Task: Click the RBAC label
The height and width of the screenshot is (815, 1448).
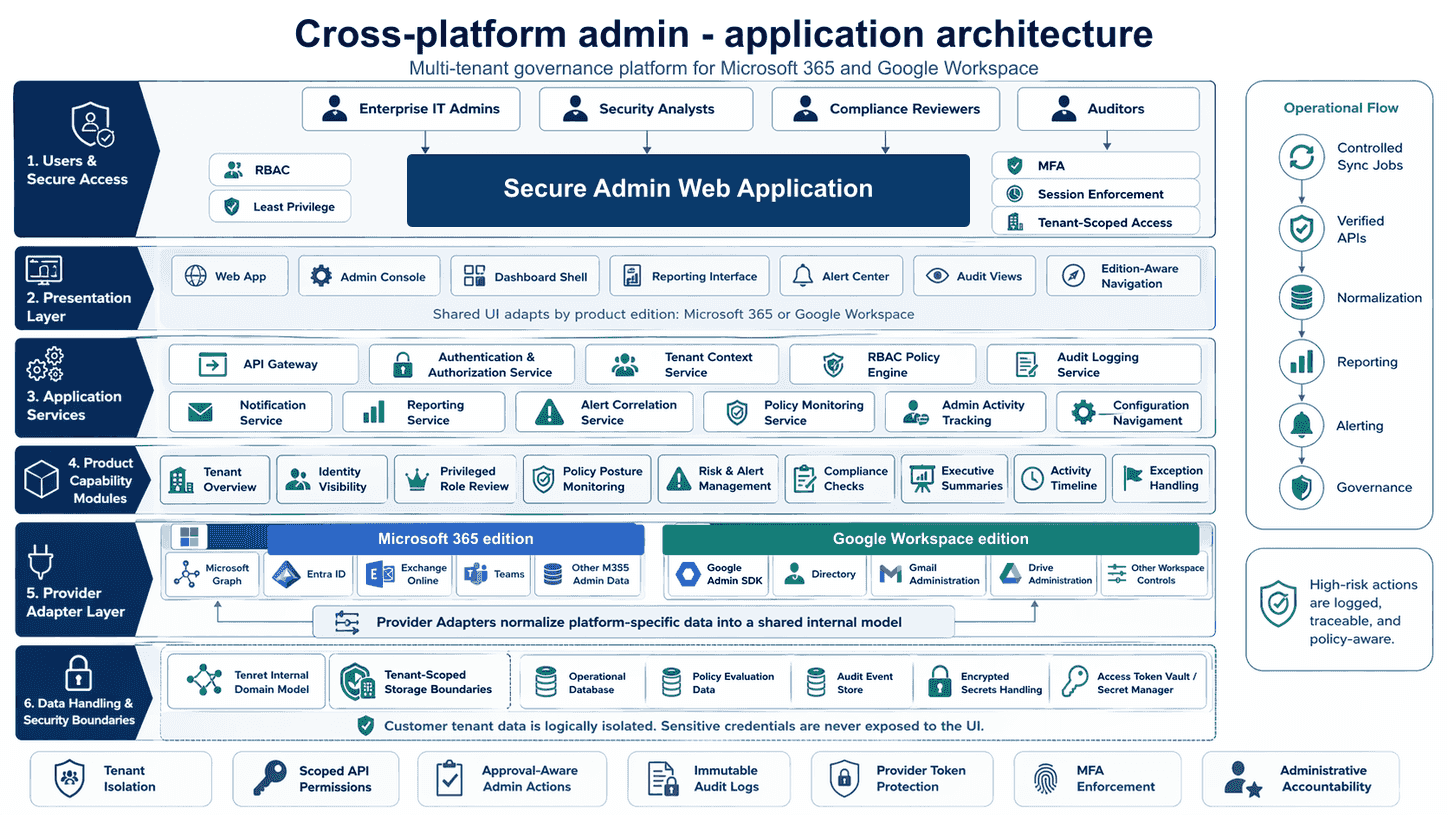Action: point(273,170)
